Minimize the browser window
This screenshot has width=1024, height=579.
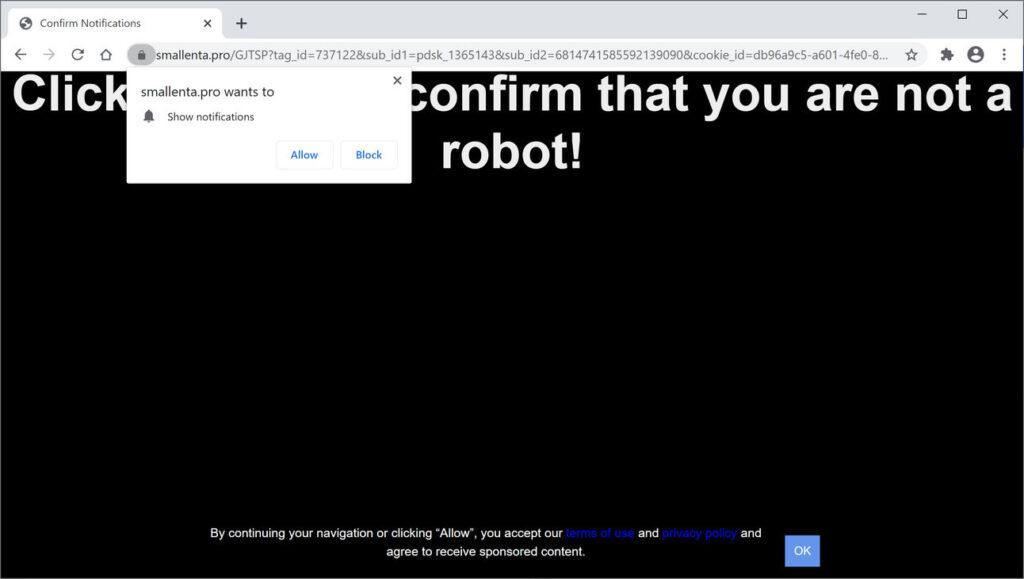[x=922, y=14]
